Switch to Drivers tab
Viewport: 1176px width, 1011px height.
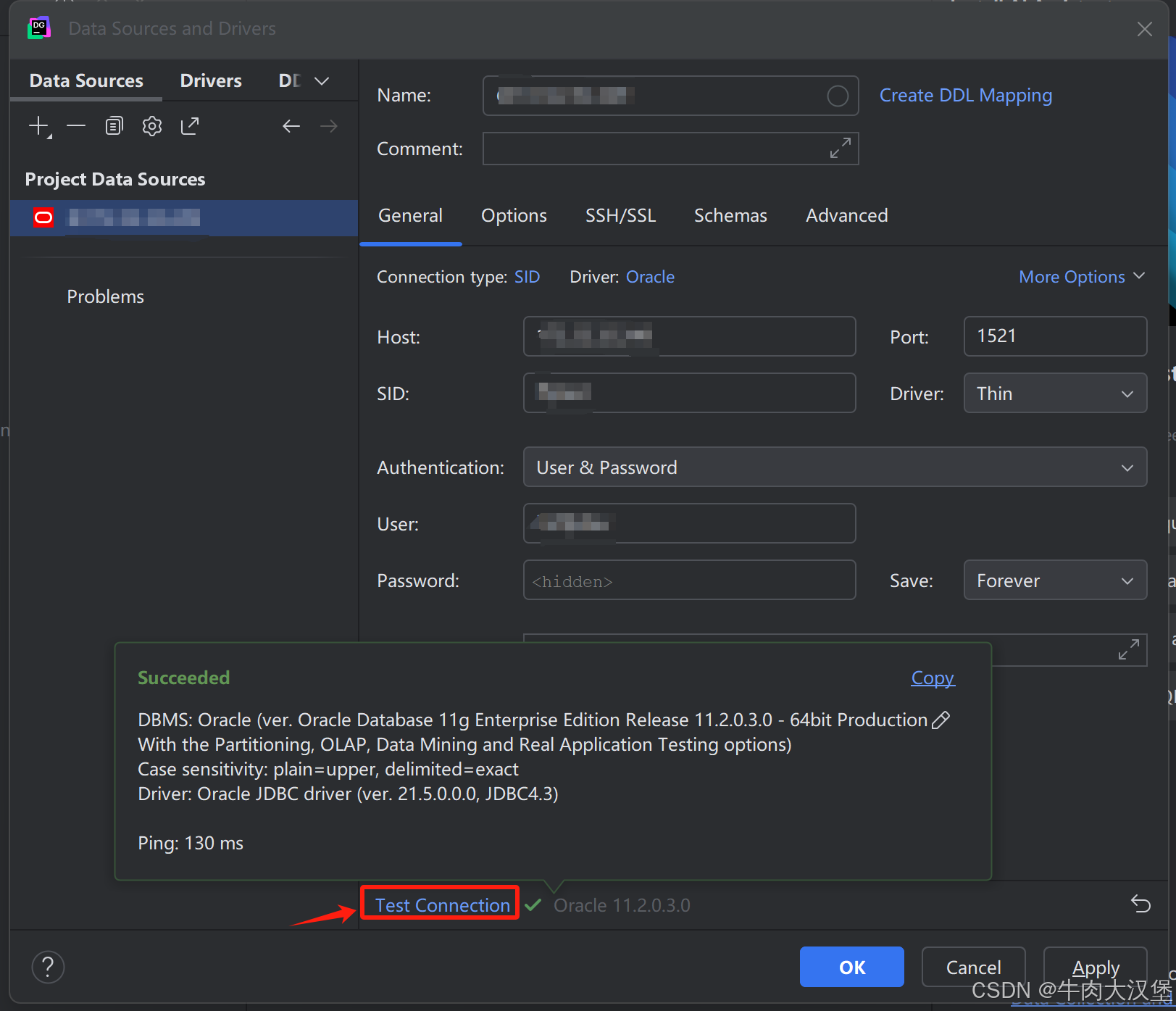click(211, 80)
